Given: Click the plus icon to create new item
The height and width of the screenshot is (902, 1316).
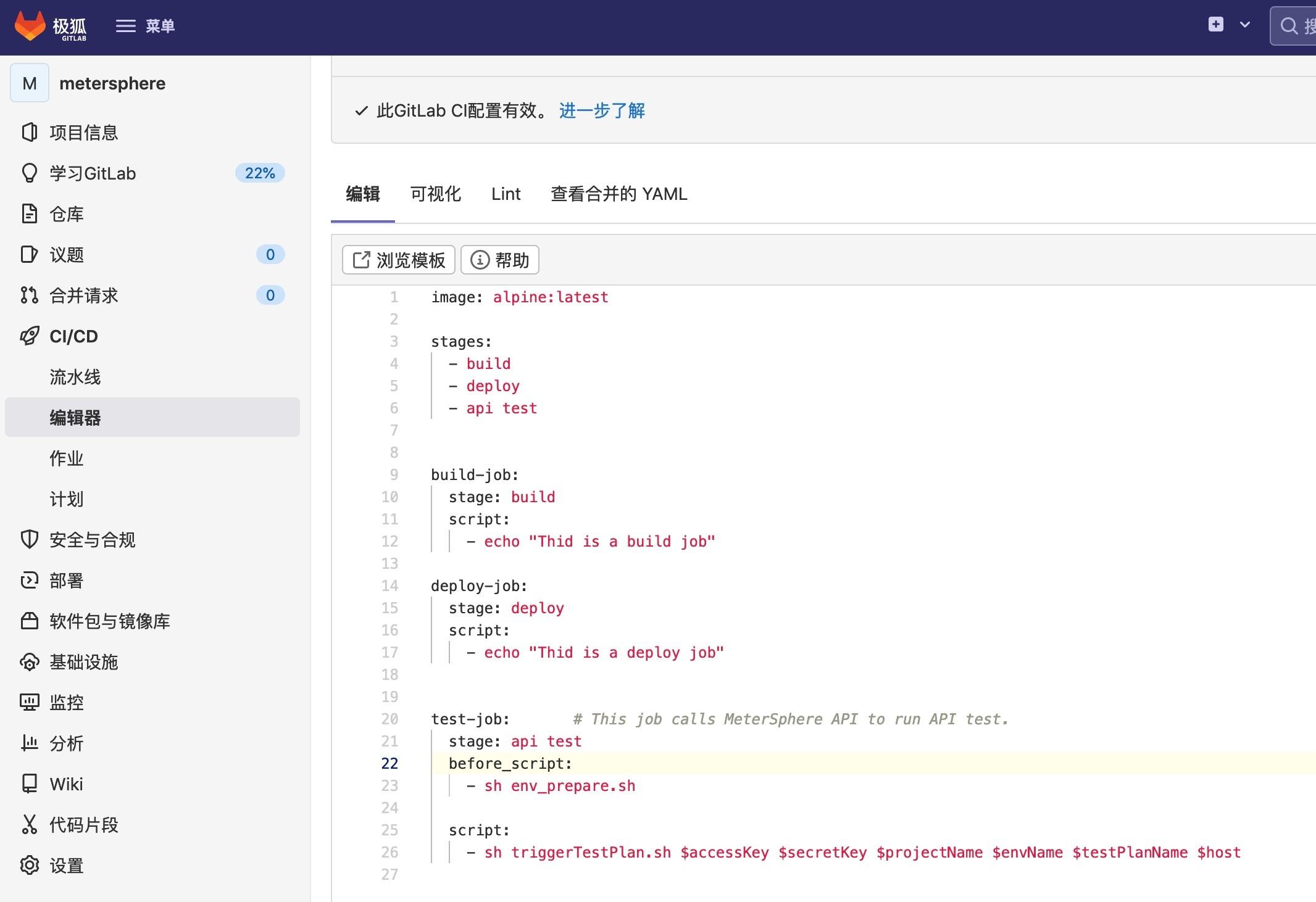Looking at the screenshot, I should click(1215, 25).
